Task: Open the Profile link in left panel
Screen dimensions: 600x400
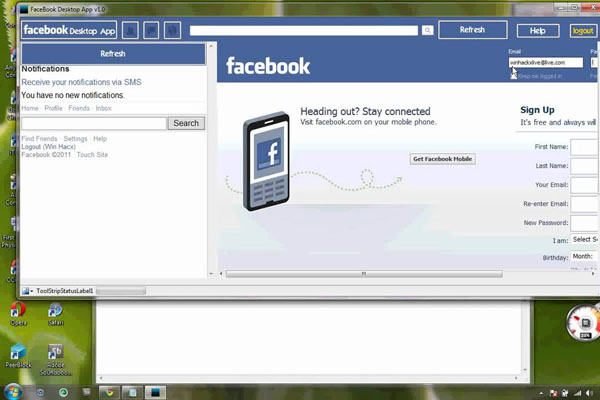Action: 53,108
